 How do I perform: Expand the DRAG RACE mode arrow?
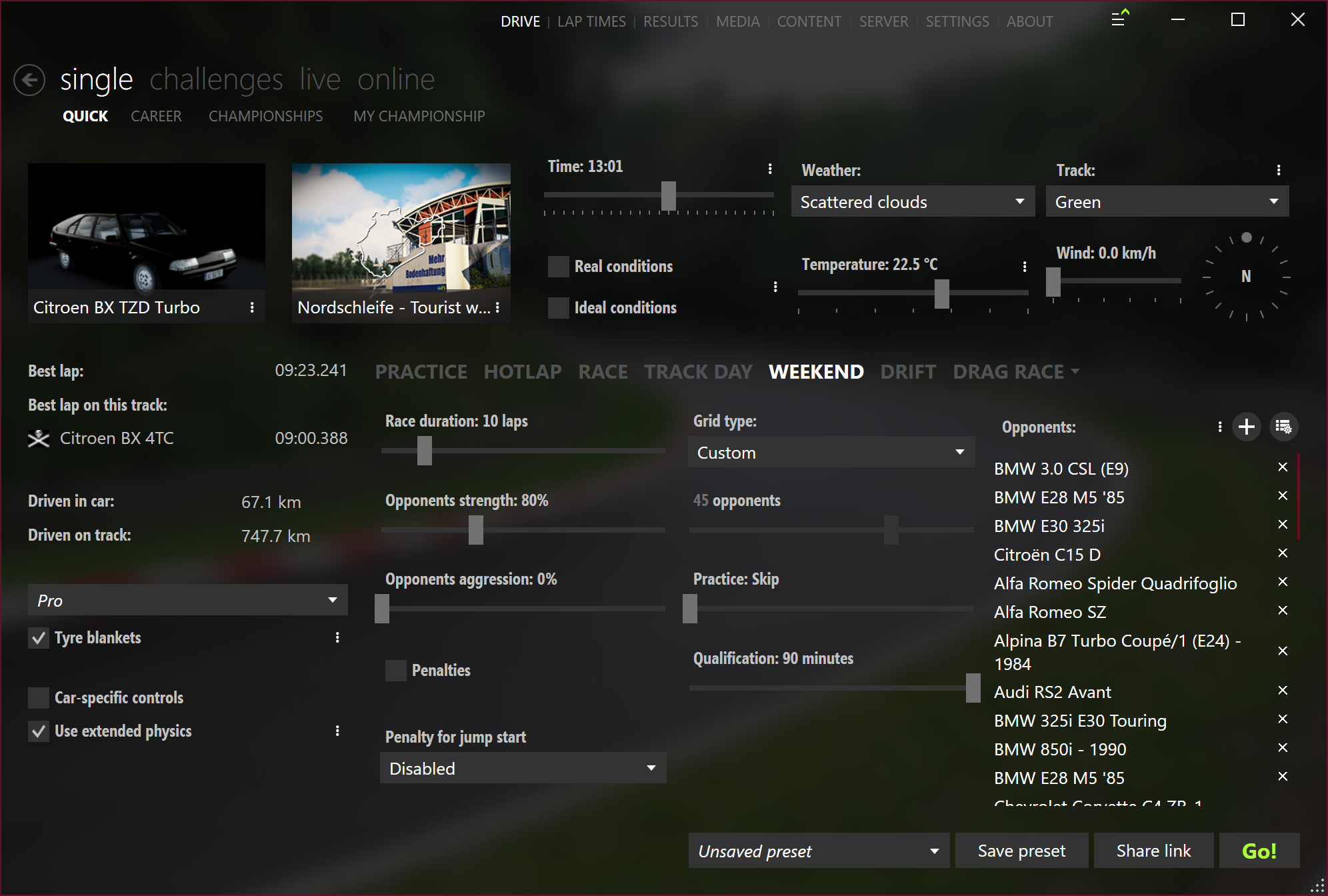tap(1075, 371)
